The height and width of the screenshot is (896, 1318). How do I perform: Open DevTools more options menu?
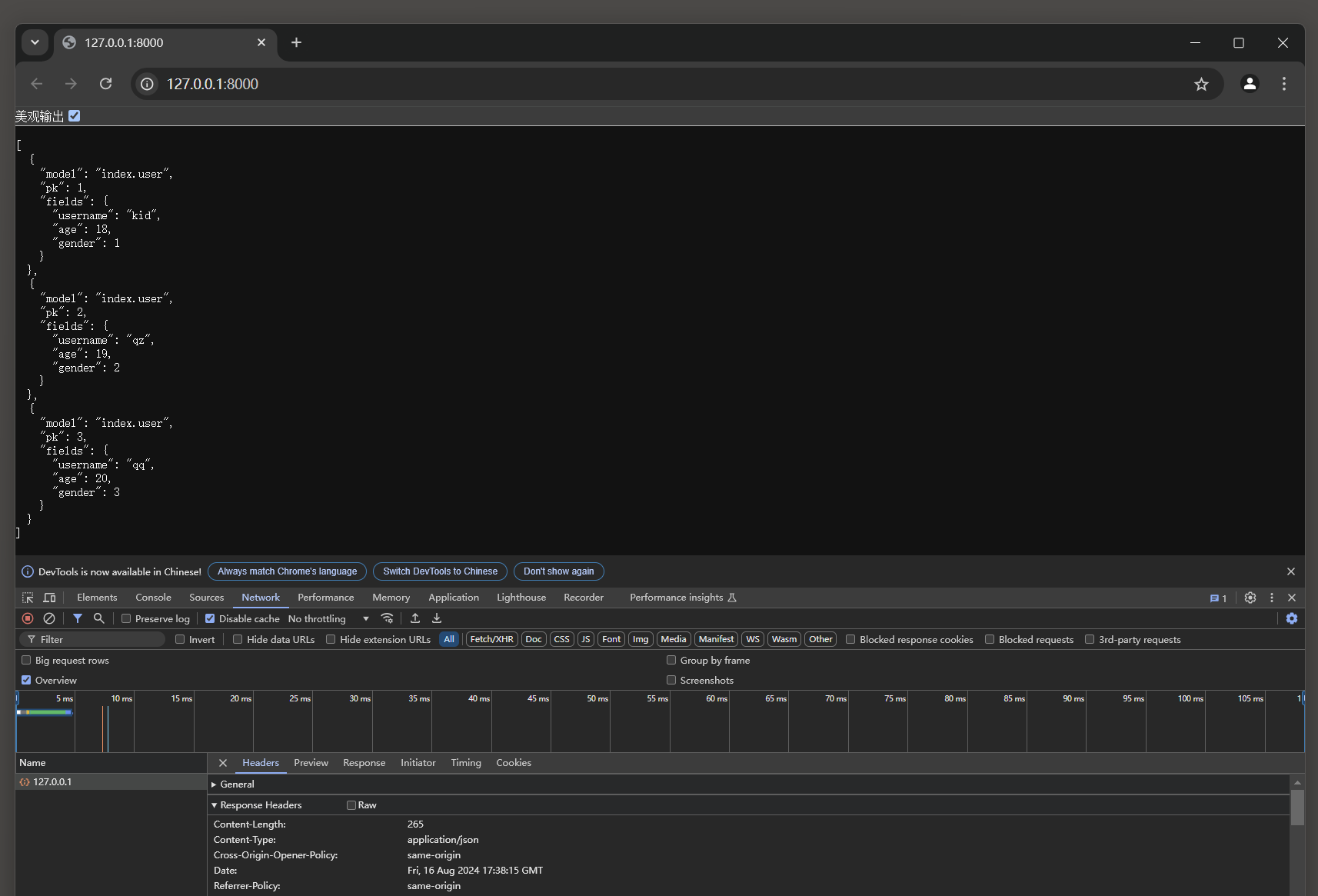click(x=1272, y=598)
